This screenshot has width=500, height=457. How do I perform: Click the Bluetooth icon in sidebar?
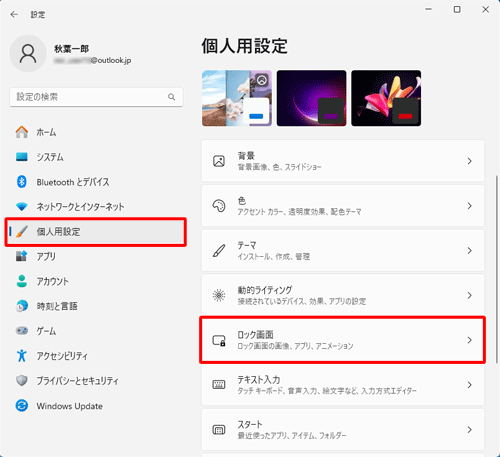click(x=22, y=182)
